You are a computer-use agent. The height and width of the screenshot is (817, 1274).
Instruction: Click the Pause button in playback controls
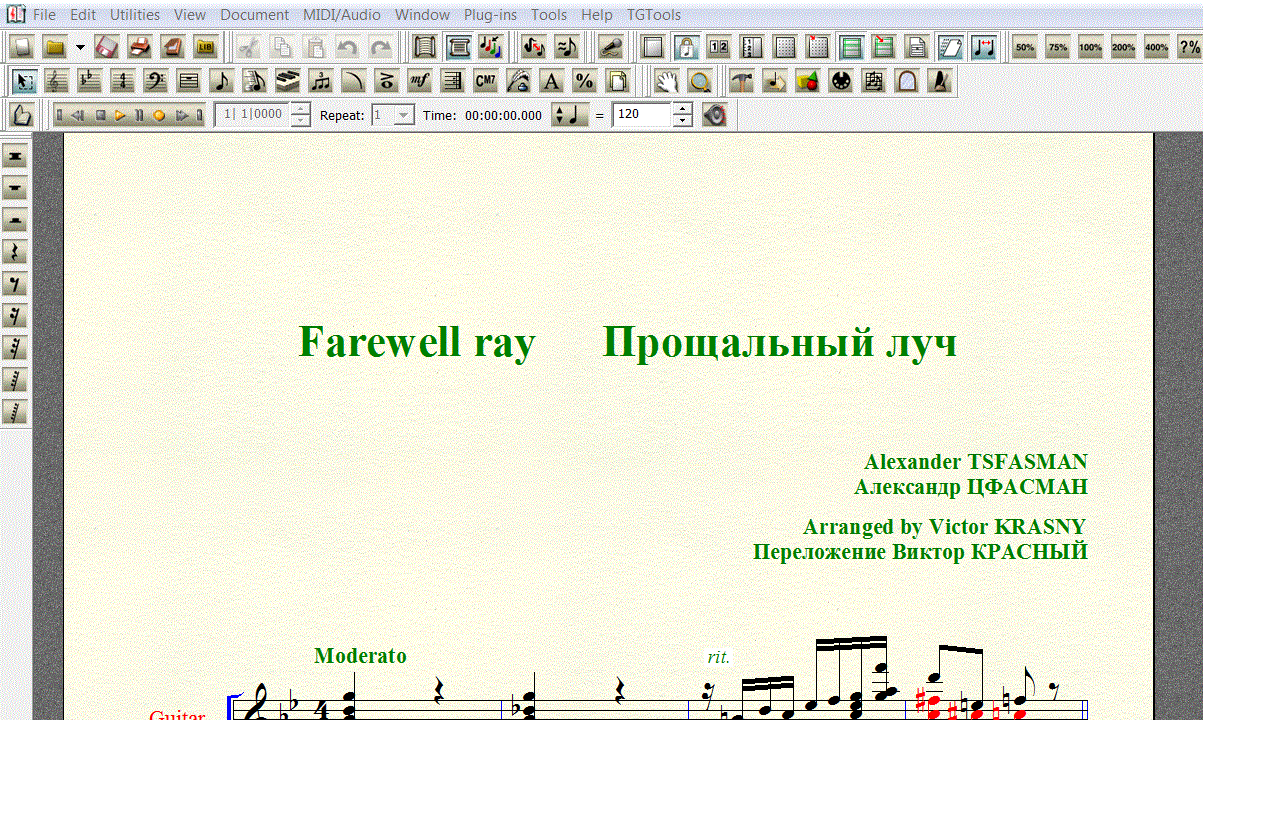coord(139,115)
